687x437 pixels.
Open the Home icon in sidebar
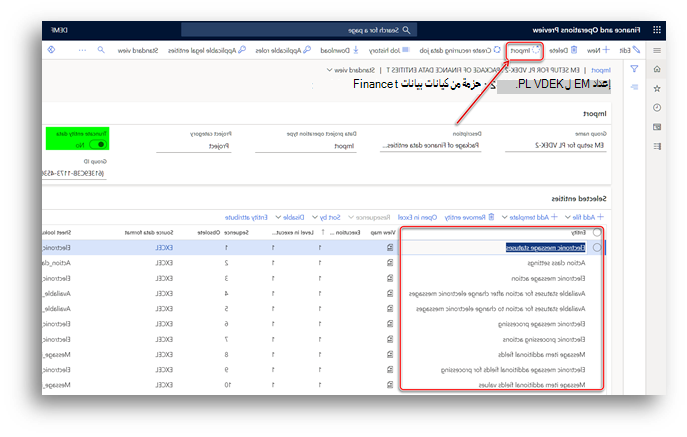(x=657, y=69)
